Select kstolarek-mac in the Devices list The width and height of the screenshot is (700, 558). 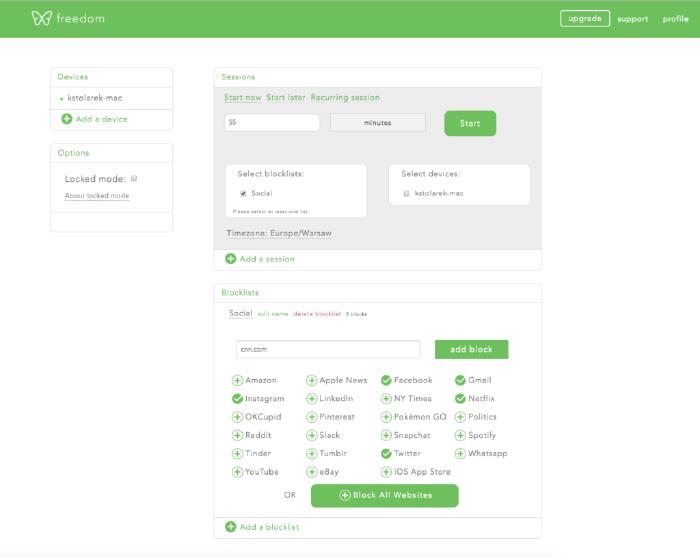click(x=95, y=98)
